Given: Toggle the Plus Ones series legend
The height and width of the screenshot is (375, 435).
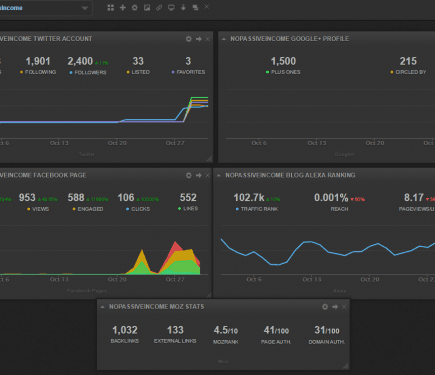Looking at the screenshot, I should 283,72.
